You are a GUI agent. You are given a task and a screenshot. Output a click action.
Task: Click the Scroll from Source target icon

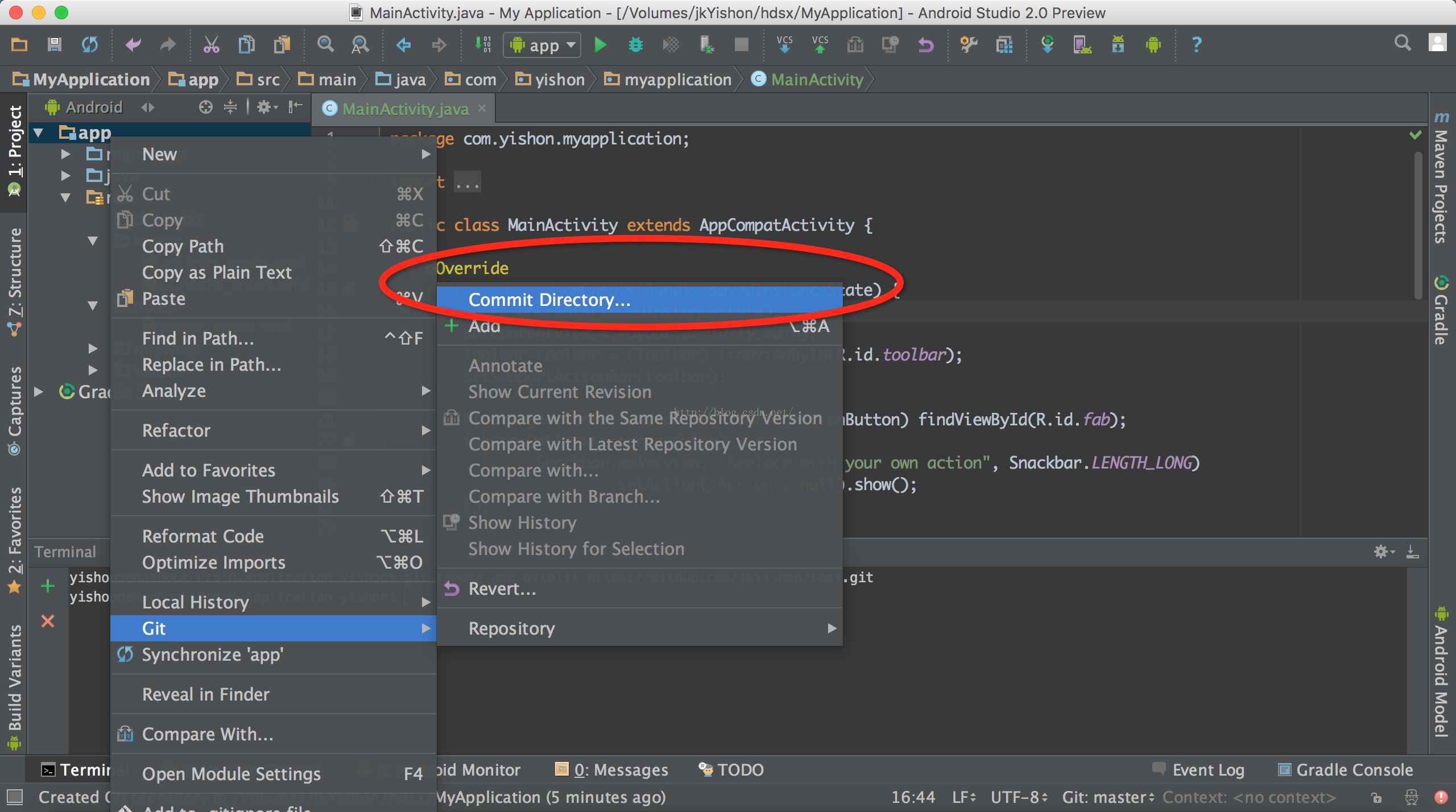click(x=206, y=107)
